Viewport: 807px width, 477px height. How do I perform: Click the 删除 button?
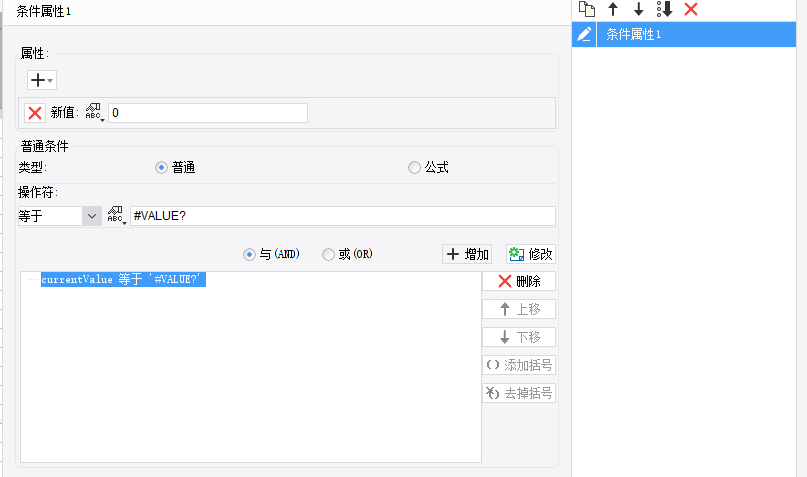coord(519,281)
